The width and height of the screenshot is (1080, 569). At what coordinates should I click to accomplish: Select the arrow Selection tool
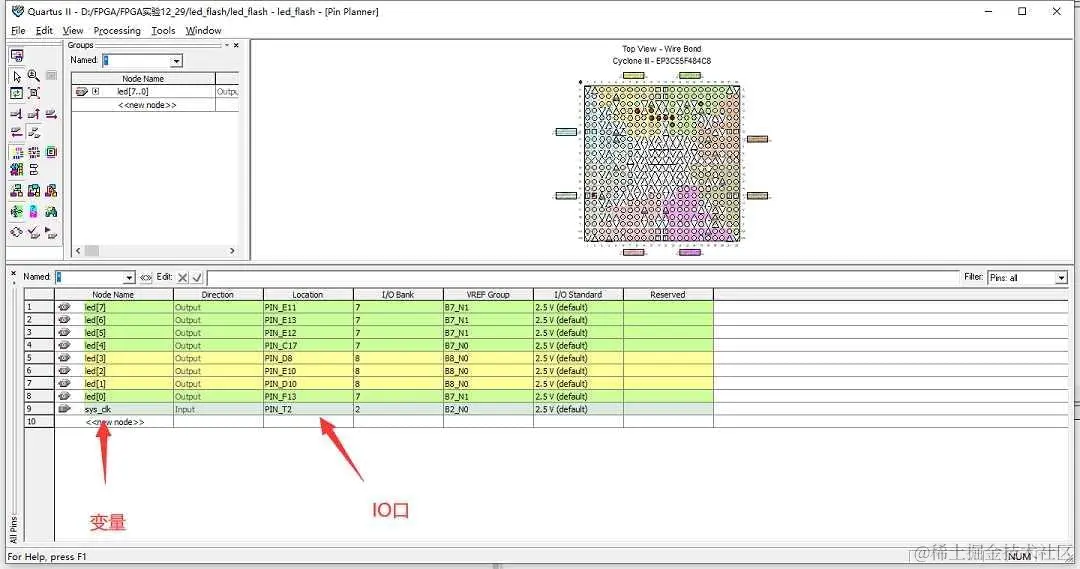pos(17,76)
